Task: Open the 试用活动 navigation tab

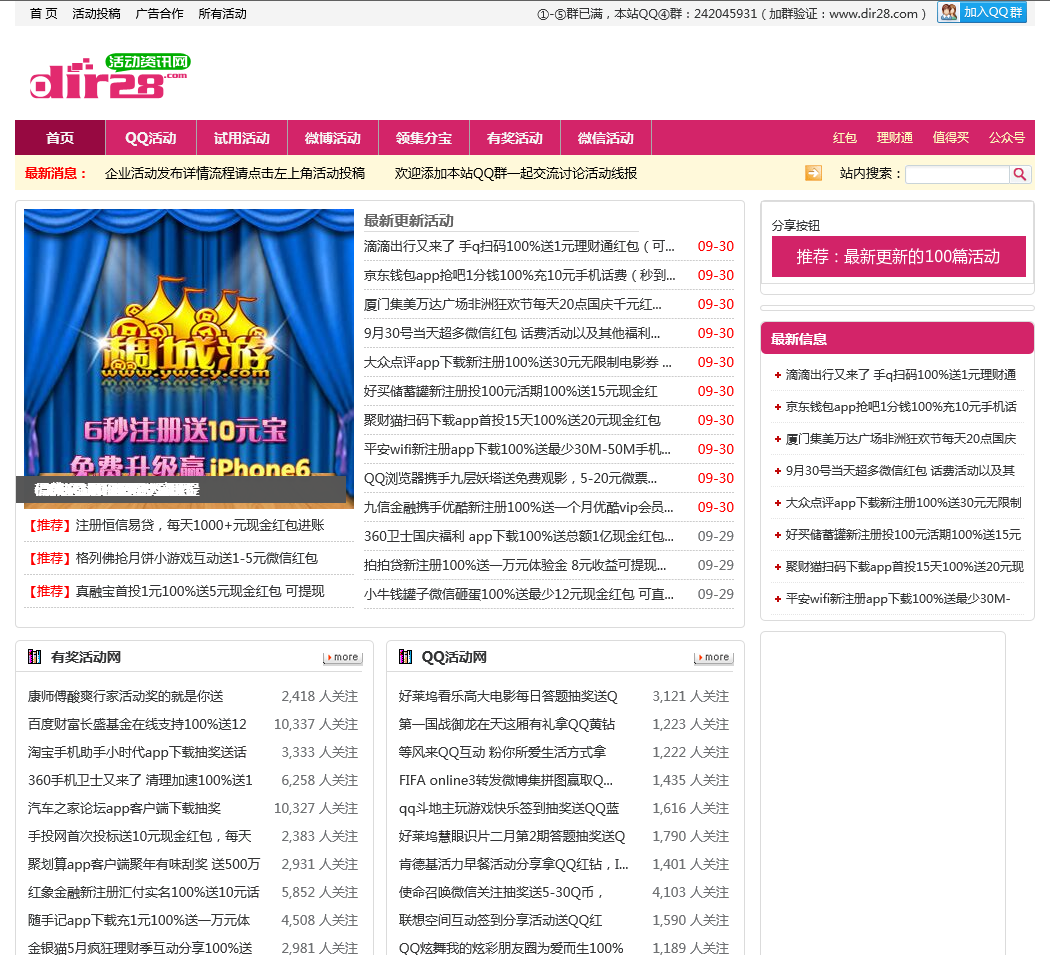Action: (242, 138)
